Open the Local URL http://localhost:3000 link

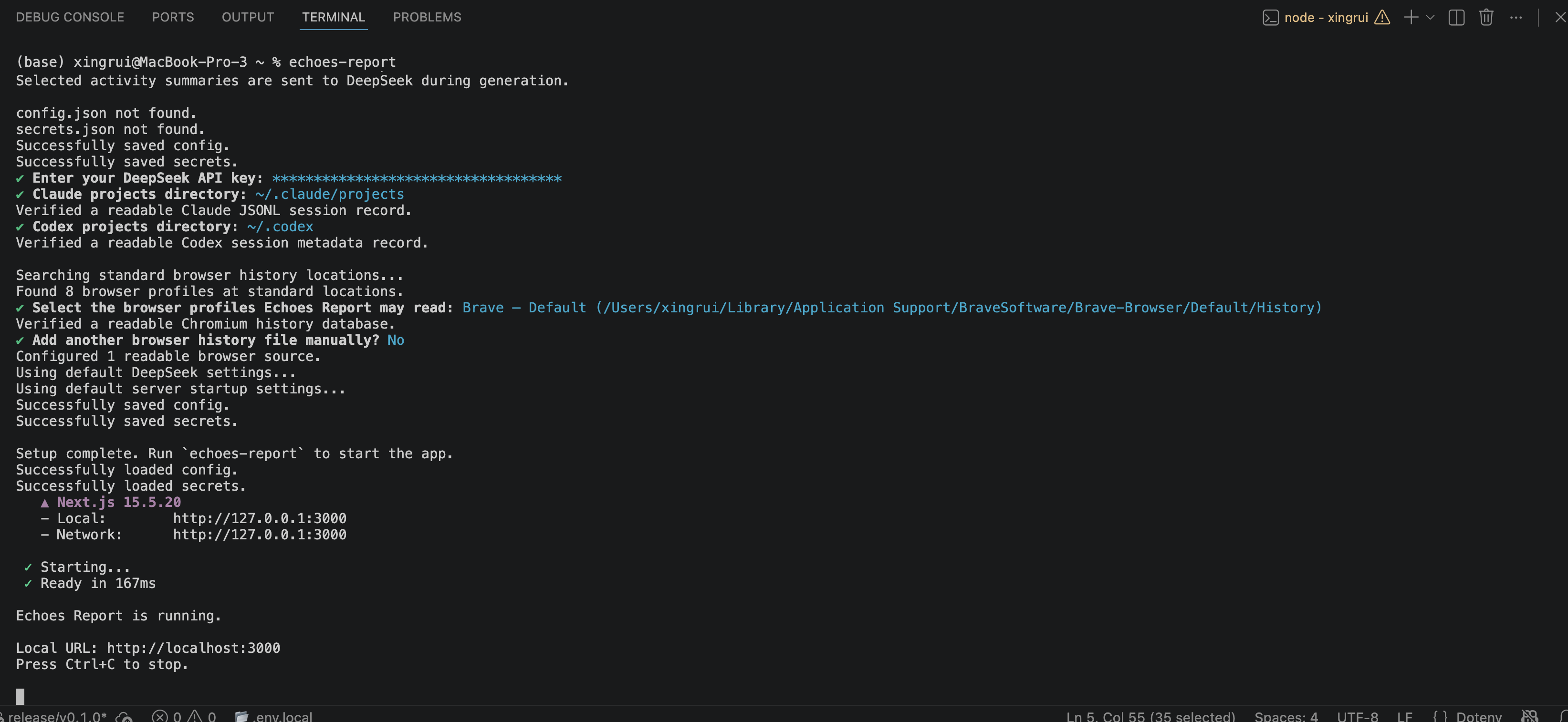pyautogui.click(x=194, y=648)
